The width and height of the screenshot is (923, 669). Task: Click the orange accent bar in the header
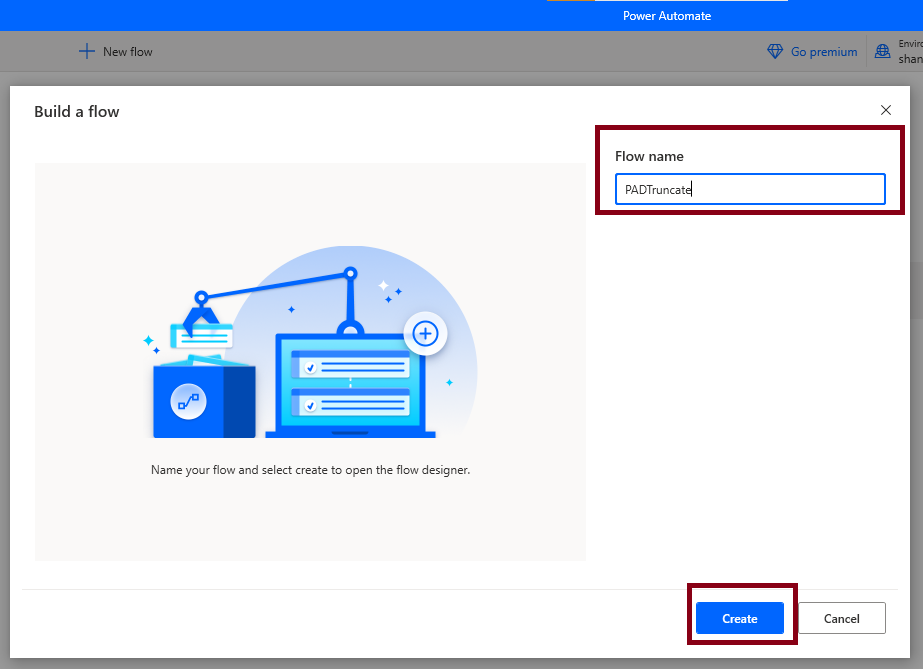pyautogui.click(x=570, y=3)
